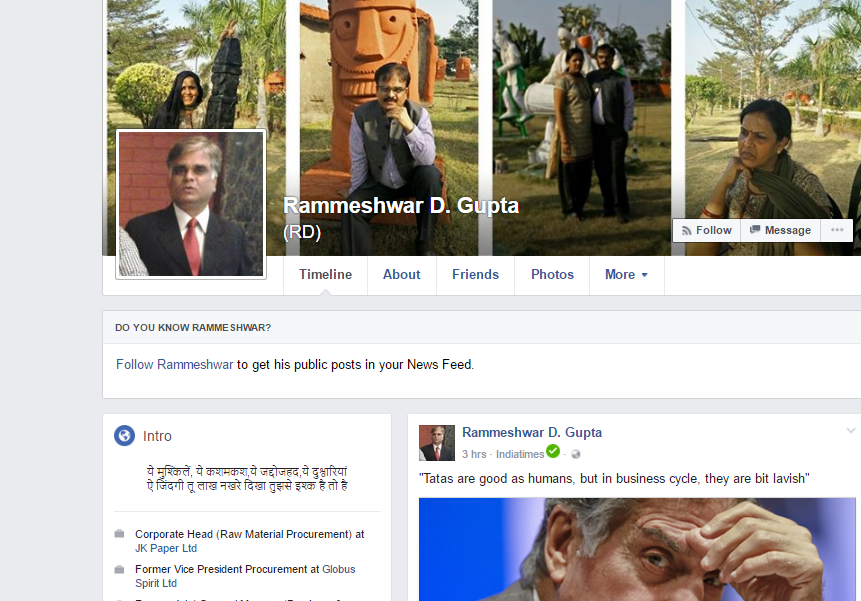The height and width of the screenshot is (601, 861).
Task: Expand the More dropdown tab
Action: 627,274
